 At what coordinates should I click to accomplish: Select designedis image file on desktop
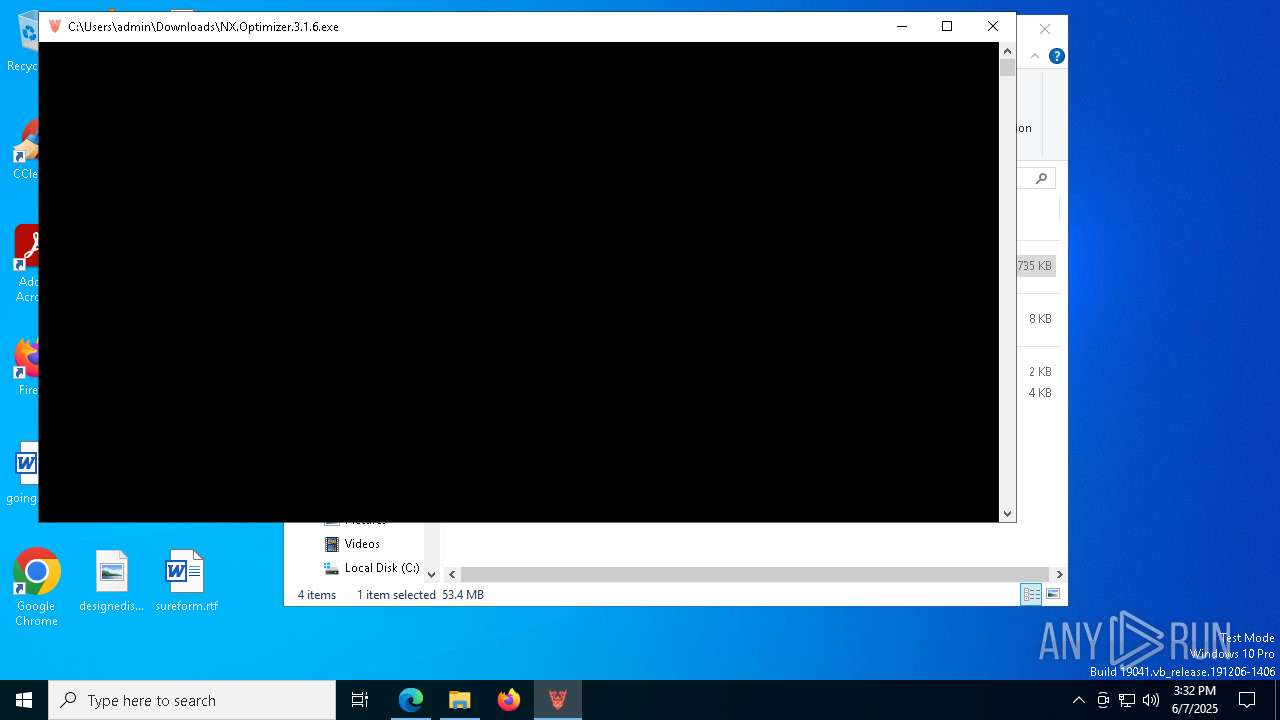[112, 582]
